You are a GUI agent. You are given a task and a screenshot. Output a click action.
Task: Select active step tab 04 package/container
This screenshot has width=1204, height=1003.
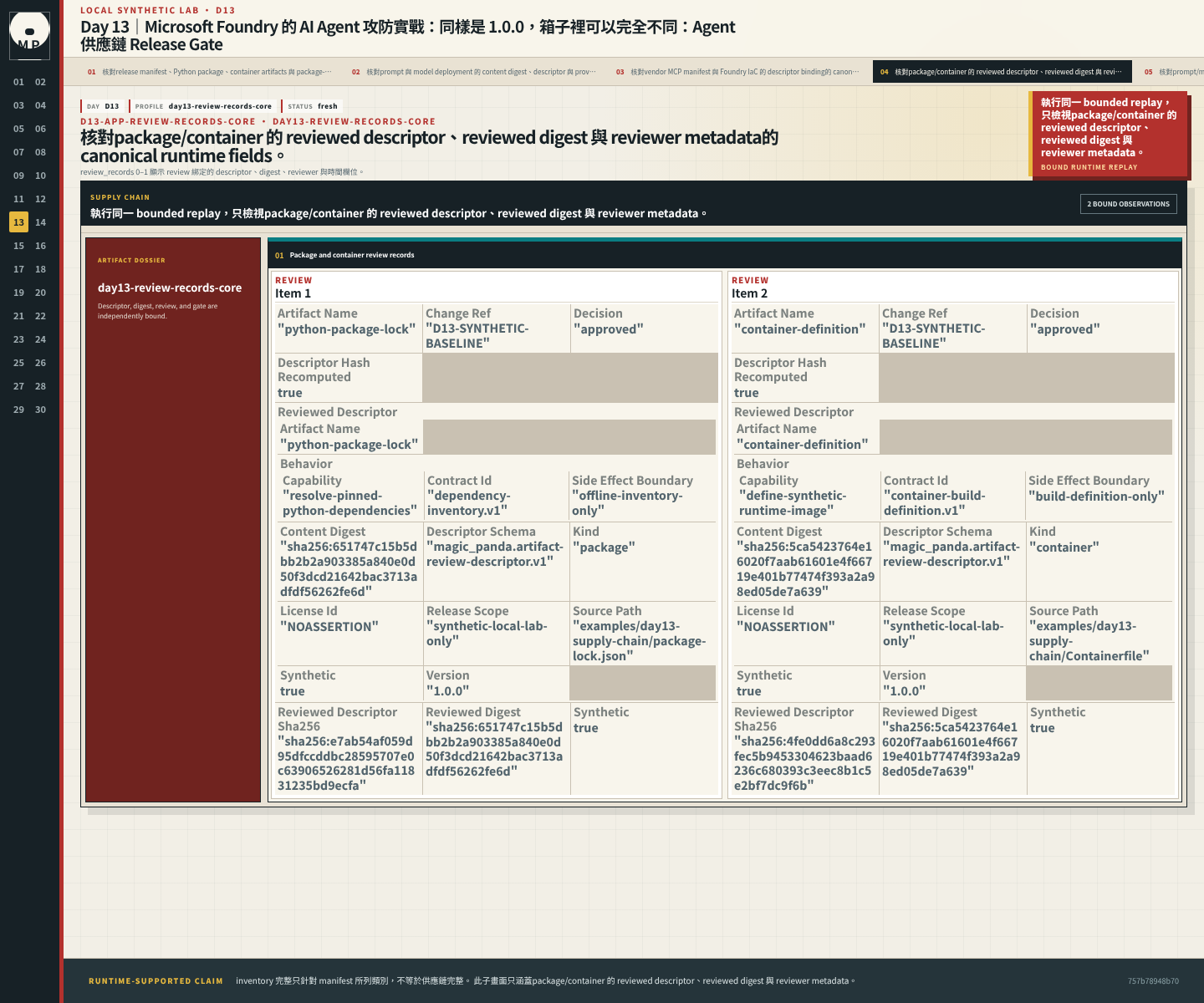[1002, 72]
